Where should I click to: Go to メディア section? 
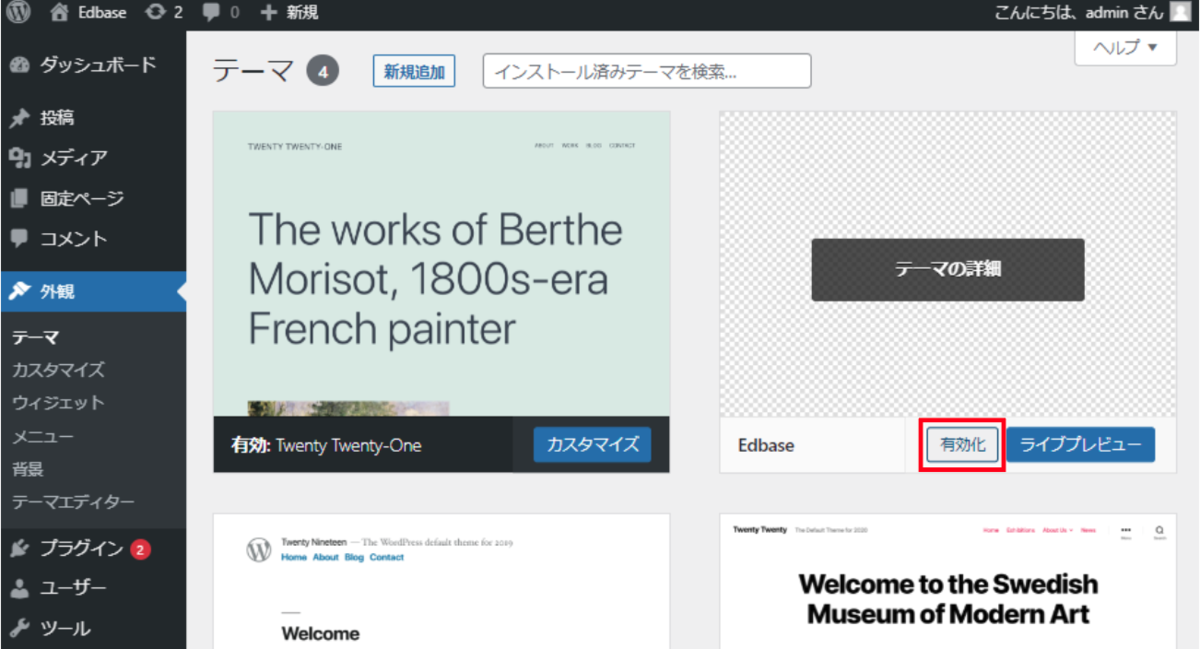[74, 158]
